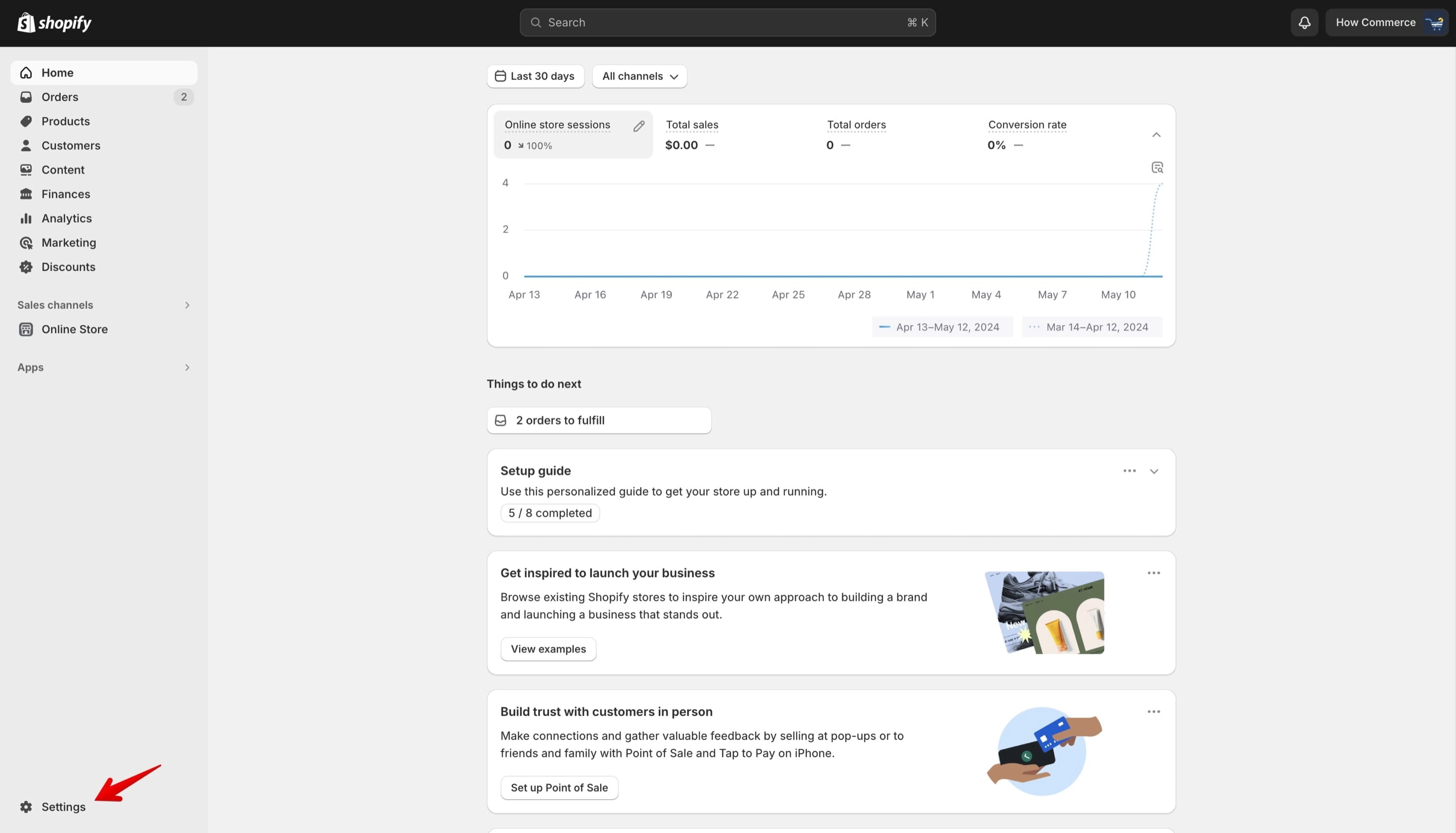Click the Shopify logo

coord(54,22)
